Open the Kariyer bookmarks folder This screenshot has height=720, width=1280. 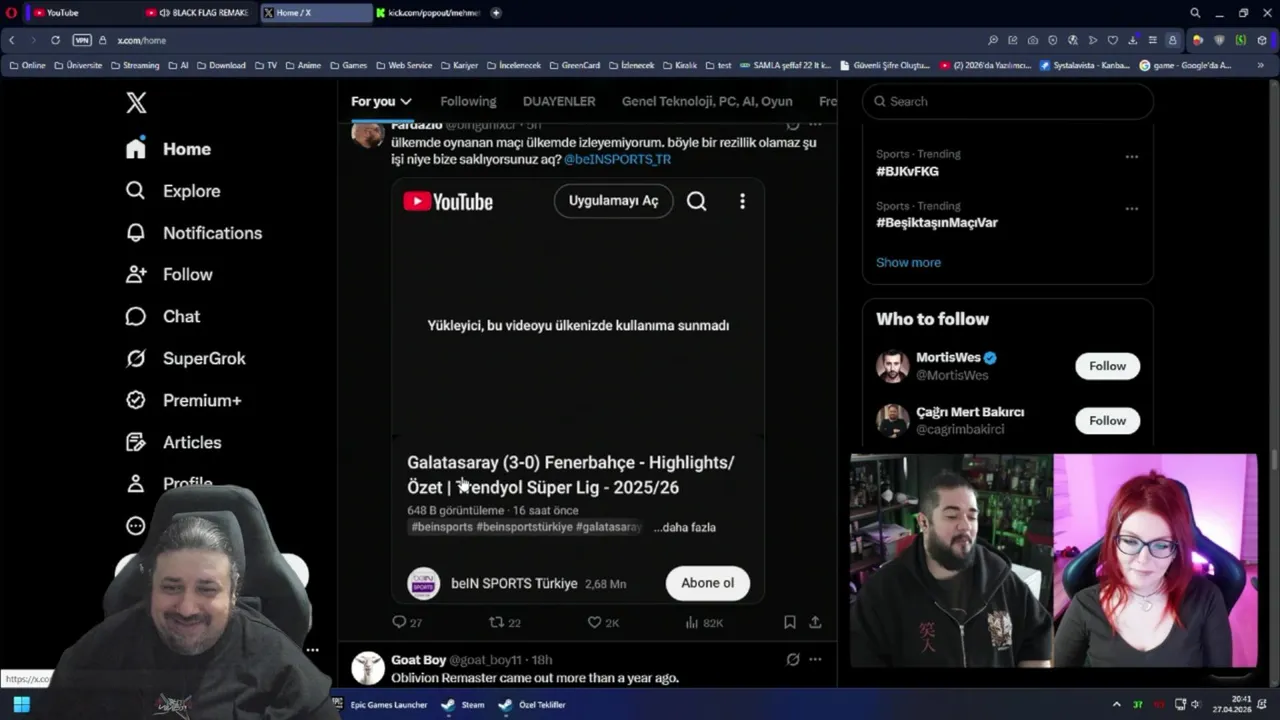tap(458, 65)
